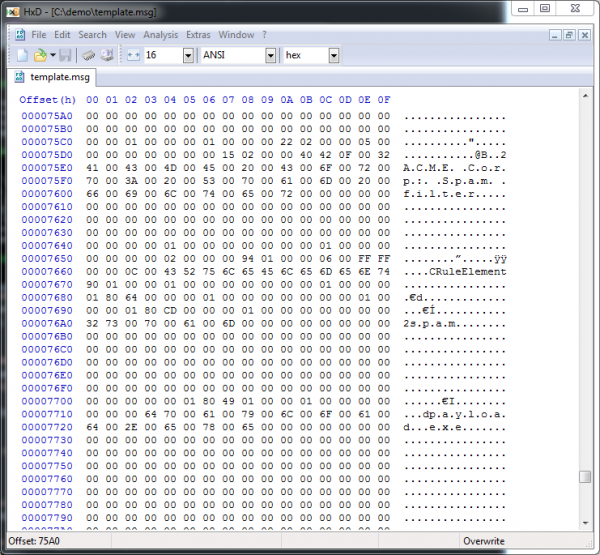Open the Search menu
The width and height of the screenshot is (600, 555).
click(92, 35)
